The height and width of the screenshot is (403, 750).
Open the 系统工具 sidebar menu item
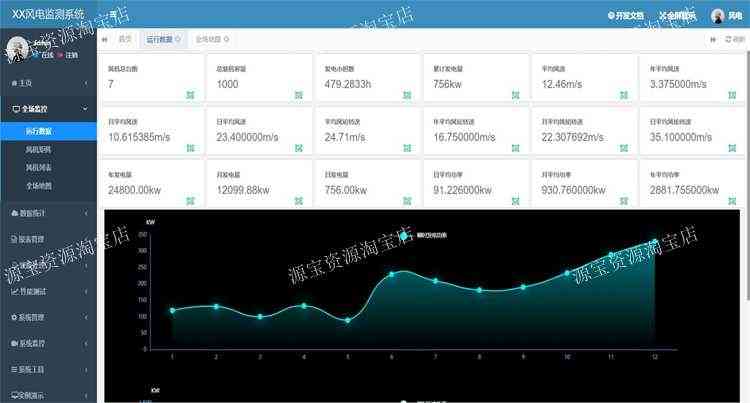pyautogui.click(x=48, y=370)
